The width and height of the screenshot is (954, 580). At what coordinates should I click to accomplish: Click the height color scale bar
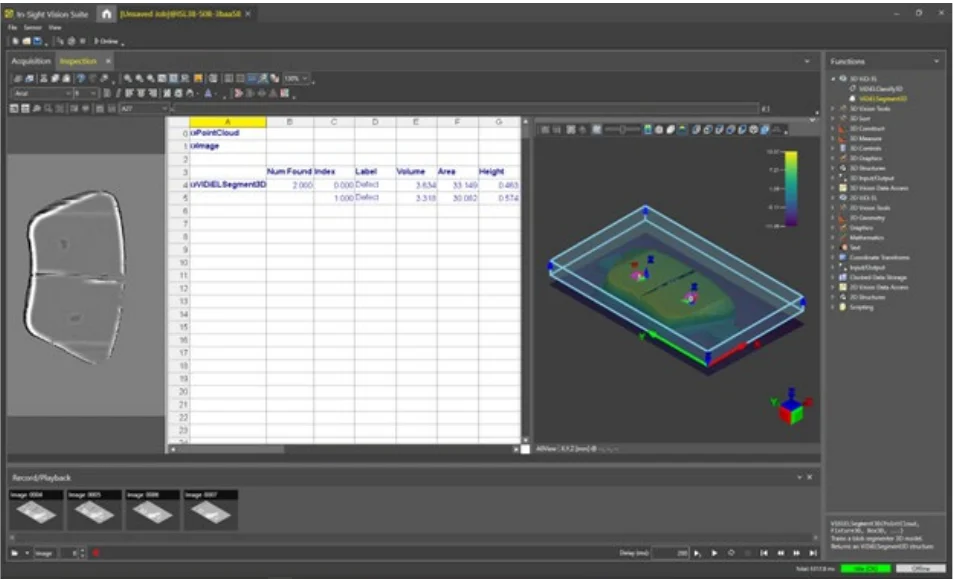pos(790,189)
